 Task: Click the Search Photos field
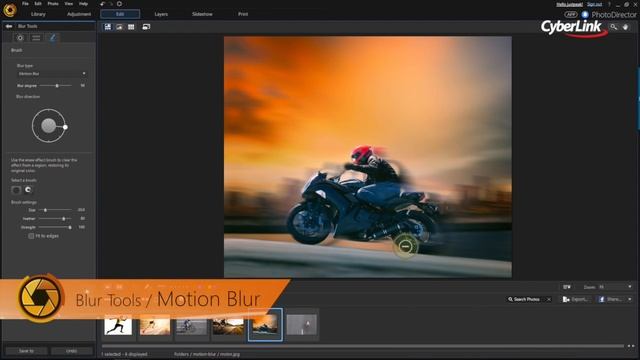click(x=527, y=299)
